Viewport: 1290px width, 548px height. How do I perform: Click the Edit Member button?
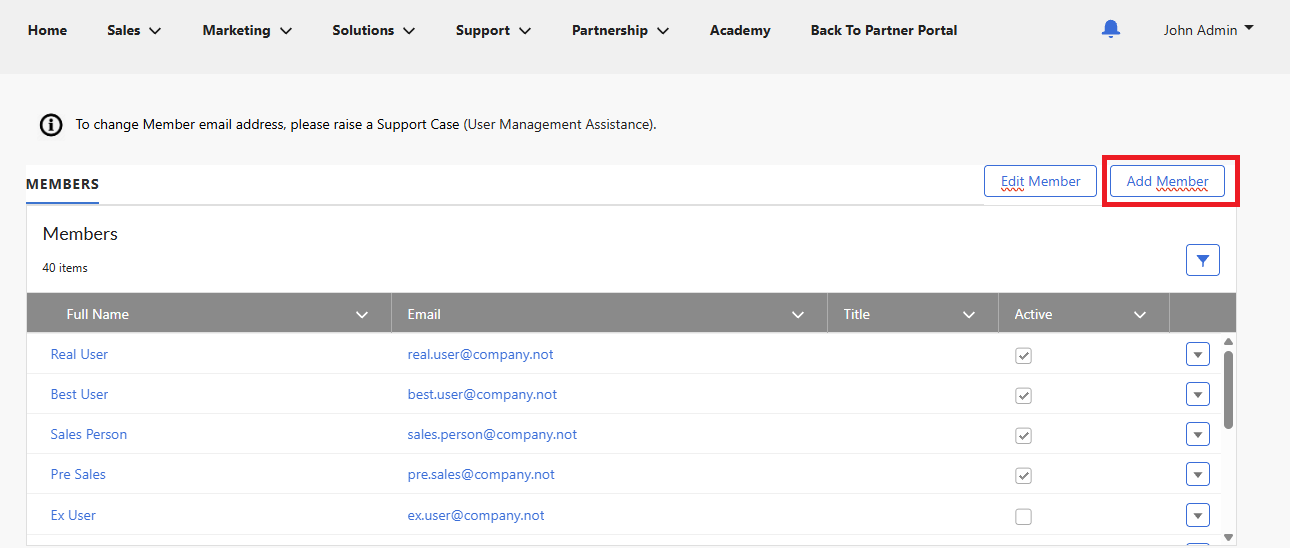click(x=1041, y=181)
